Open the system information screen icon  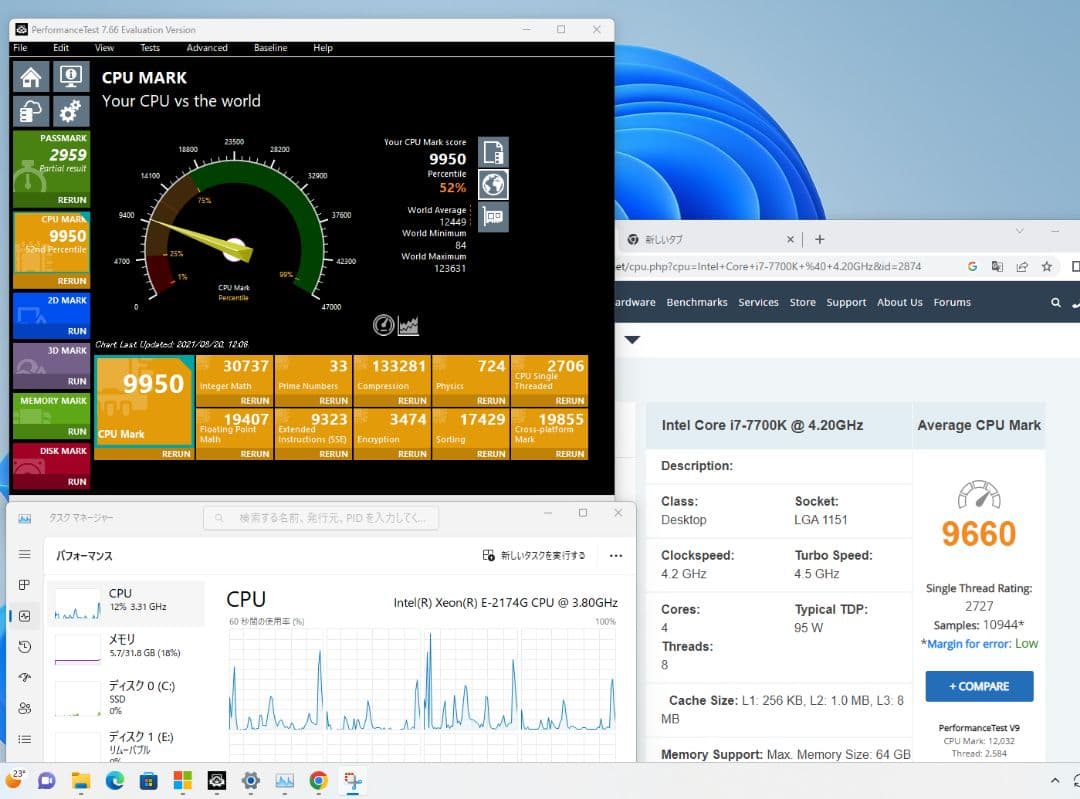click(69, 76)
